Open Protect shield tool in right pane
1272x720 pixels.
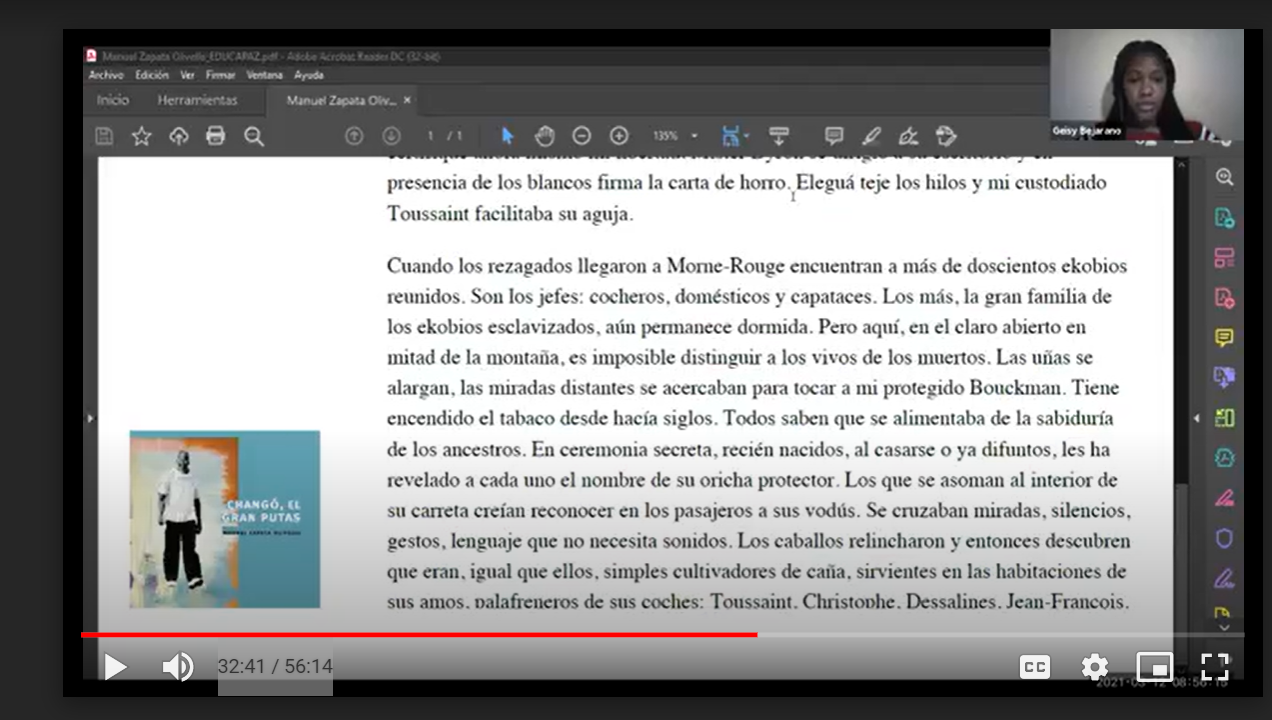click(1224, 538)
